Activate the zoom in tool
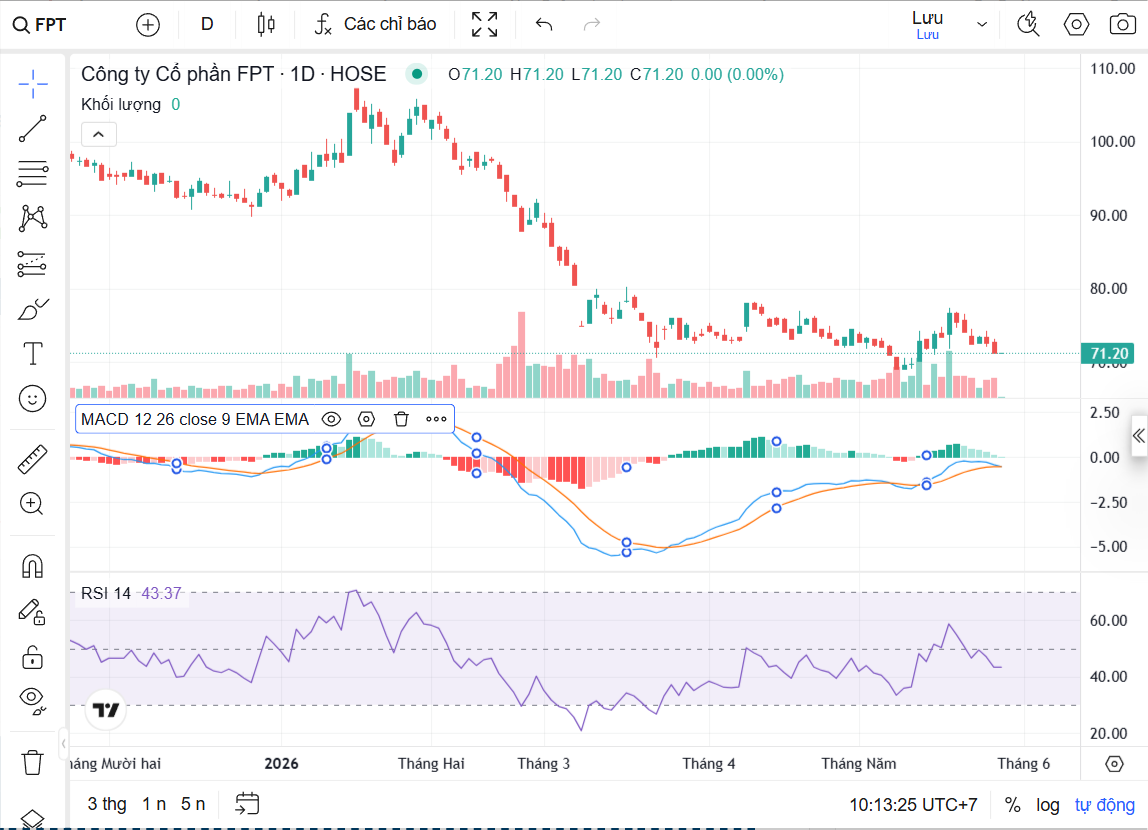1148x830 pixels. [33, 504]
